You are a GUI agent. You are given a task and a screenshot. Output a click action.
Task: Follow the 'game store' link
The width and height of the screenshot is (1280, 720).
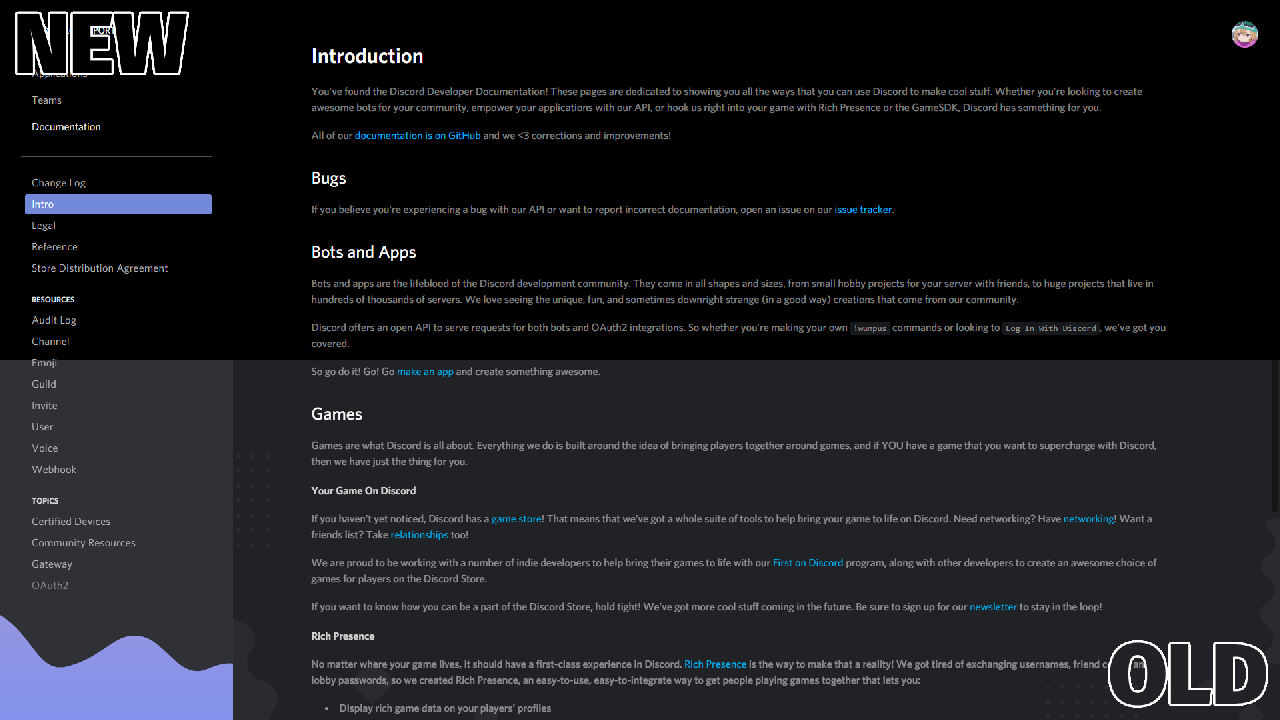pyautogui.click(x=516, y=519)
